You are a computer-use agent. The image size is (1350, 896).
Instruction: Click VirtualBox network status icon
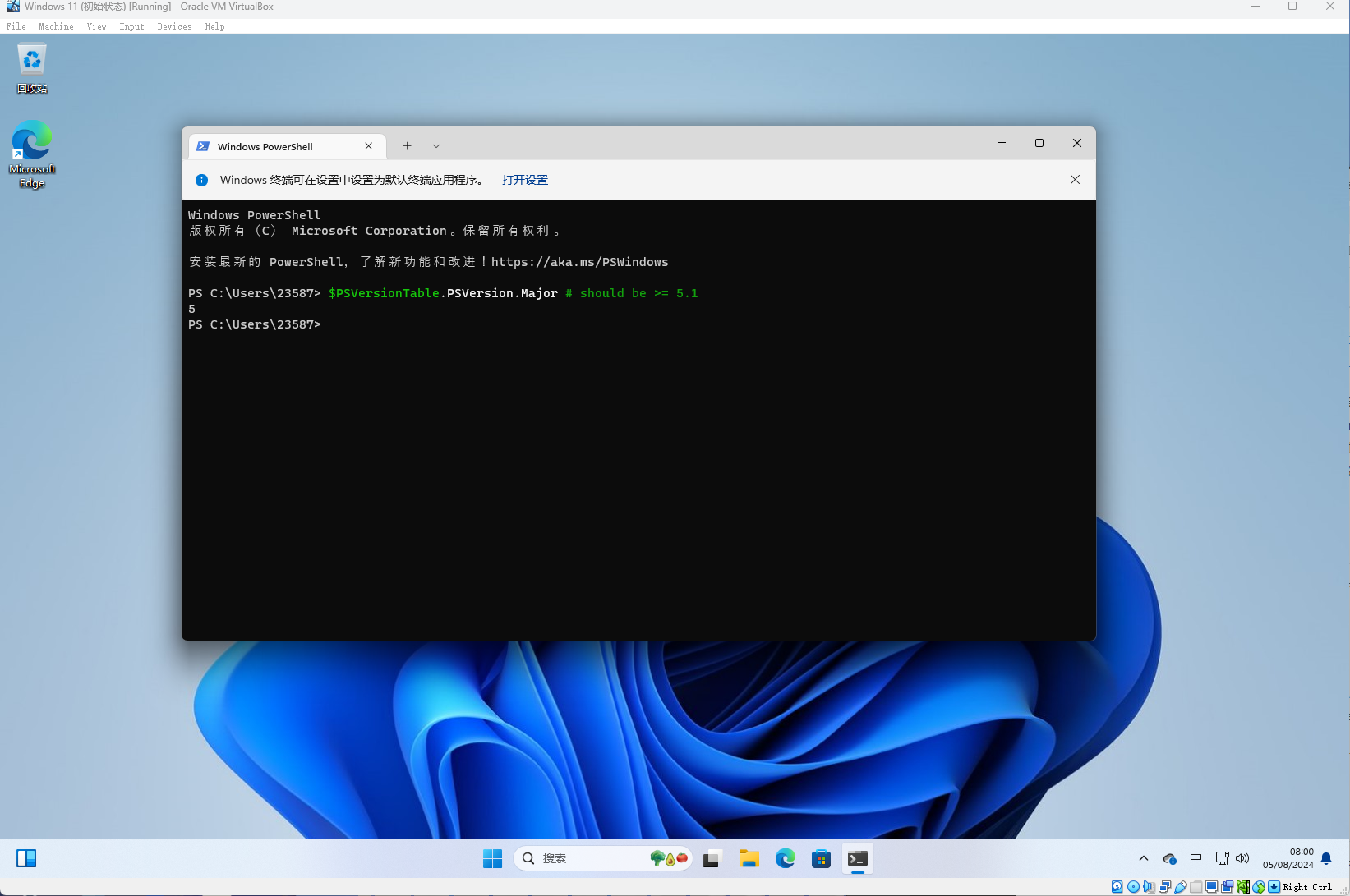[1164, 887]
